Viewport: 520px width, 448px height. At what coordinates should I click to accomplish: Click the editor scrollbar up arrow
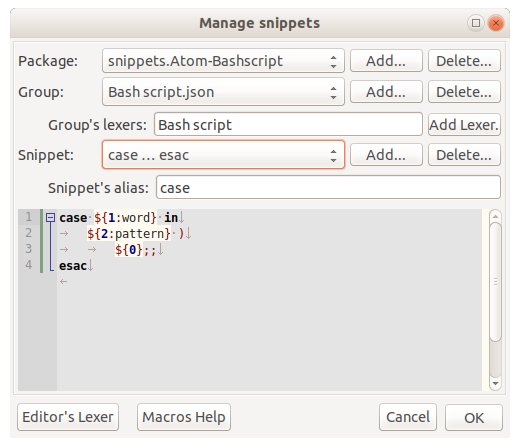[495, 216]
